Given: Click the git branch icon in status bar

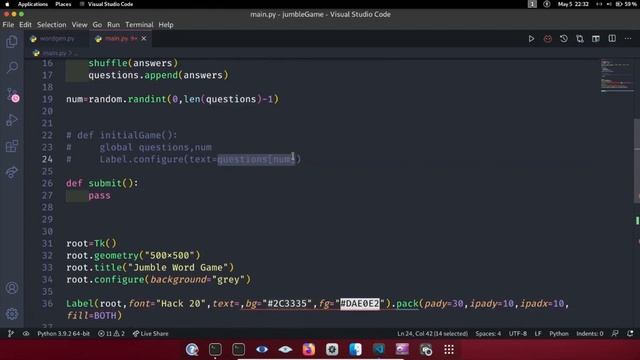Looking at the screenshot, I should pos(11,333).
